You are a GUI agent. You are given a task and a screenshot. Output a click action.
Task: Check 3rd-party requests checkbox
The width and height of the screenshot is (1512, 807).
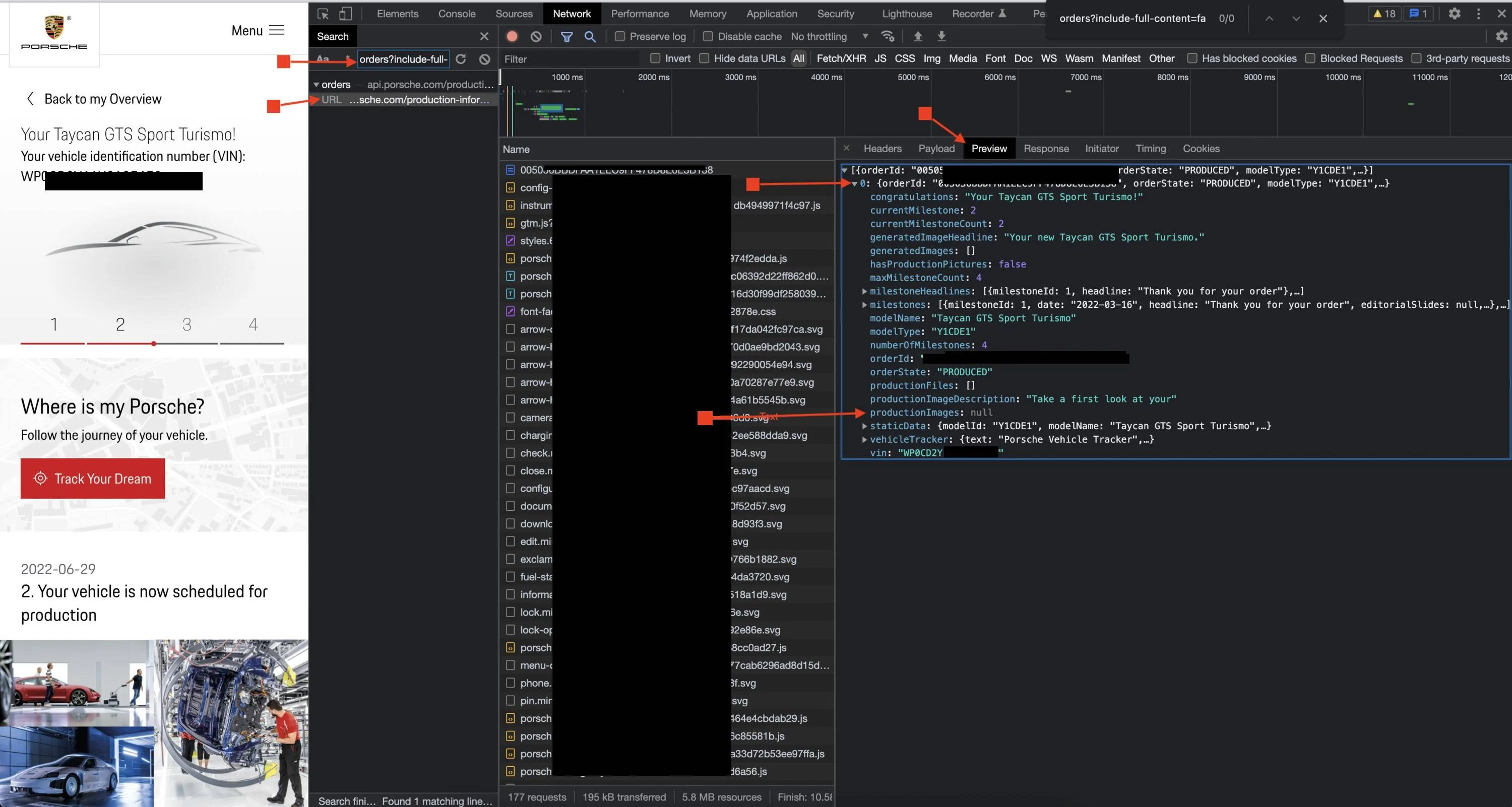(x=1416, y=58)
